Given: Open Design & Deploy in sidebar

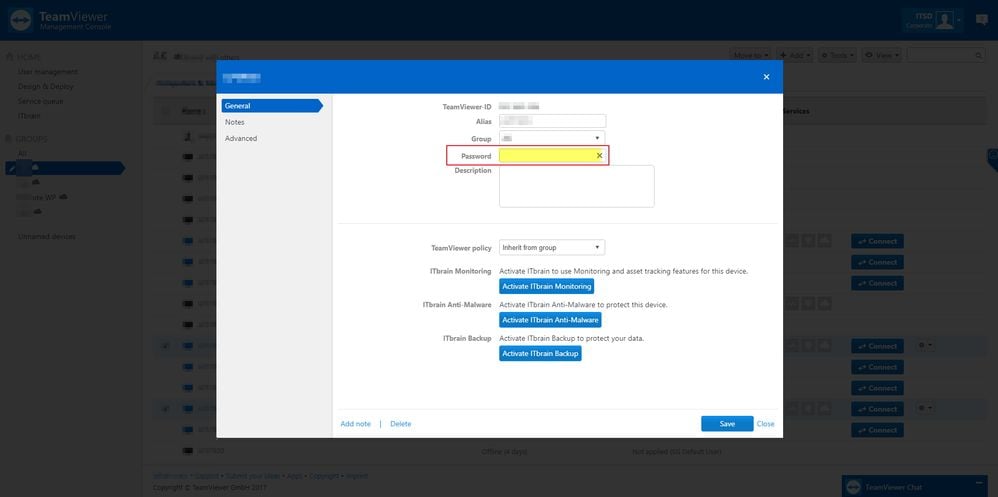Looking at the screenshot, I should click(x=46, y=87).
